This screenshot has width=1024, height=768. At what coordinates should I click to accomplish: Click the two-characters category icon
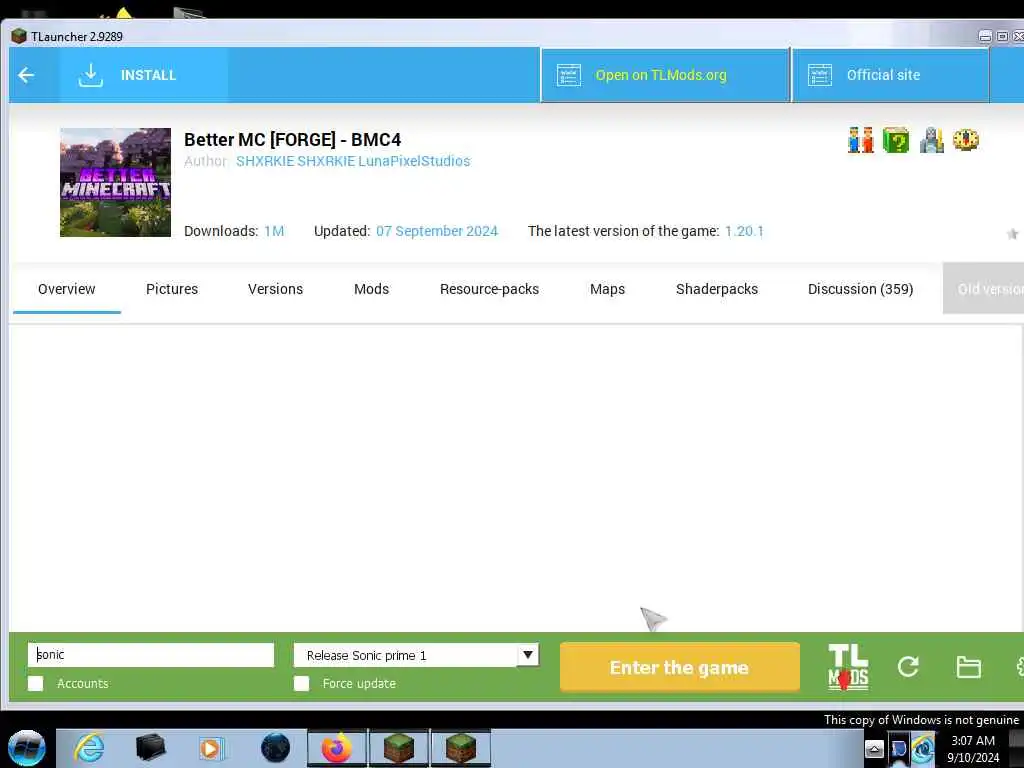click(x=861, y=140)
